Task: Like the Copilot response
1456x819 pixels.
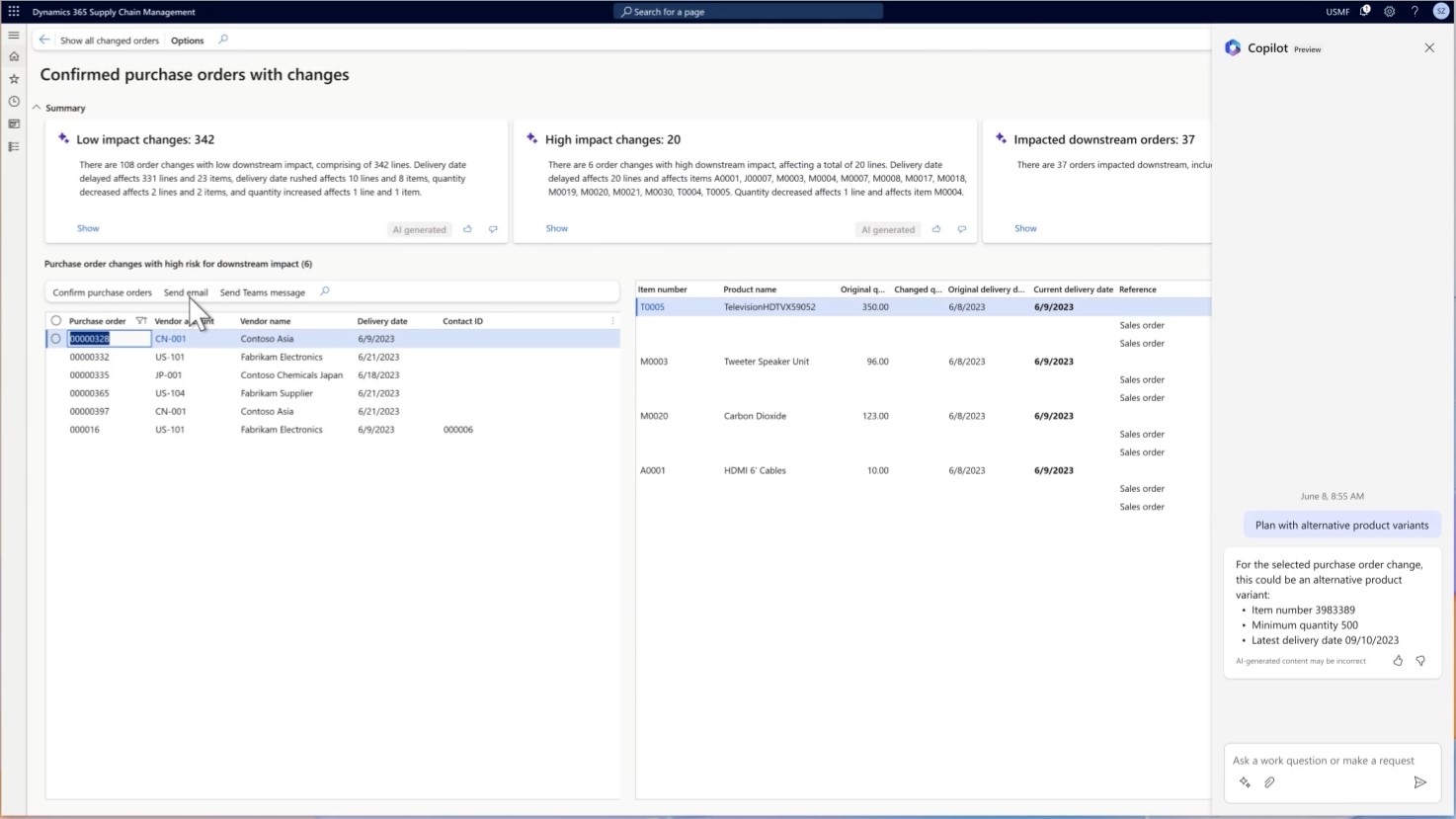Action: click(x=1398, y=661)
